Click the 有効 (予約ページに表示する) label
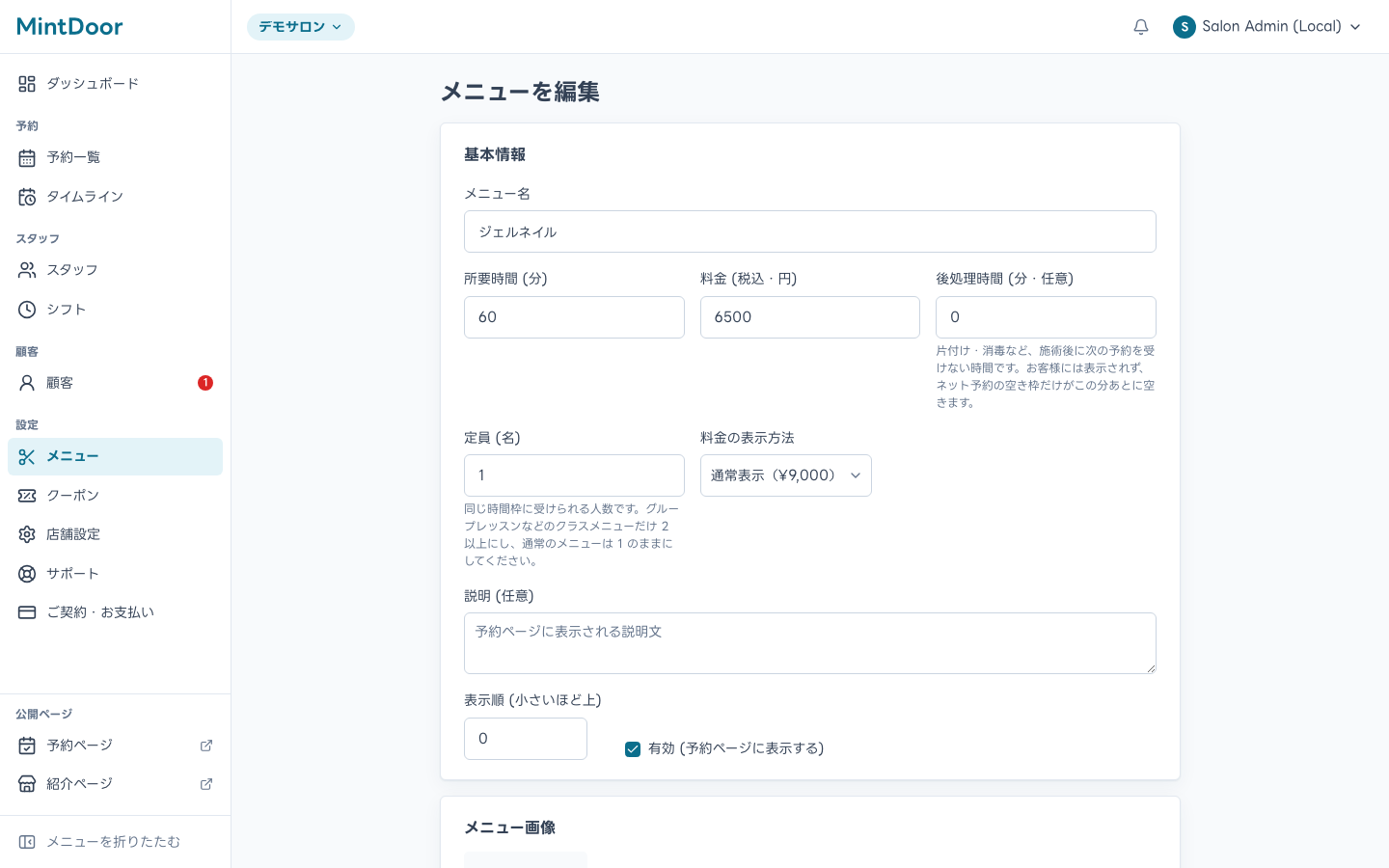This screenshot has width=1389, height=868. click(736, 748)
